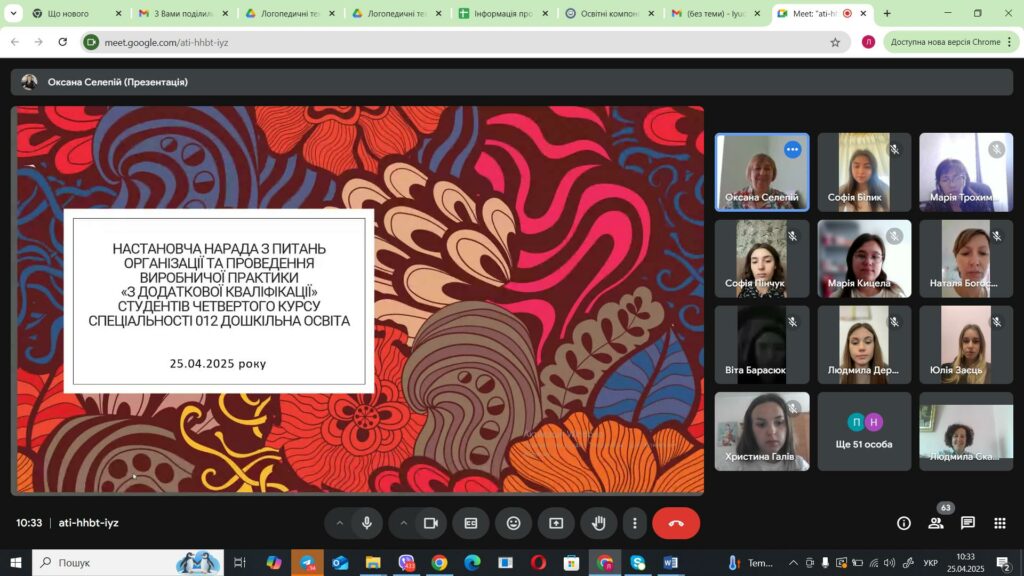The width and height of the screenshot is (1024, 576).
Task: Toggle closed captions in the meeting
Action: [471, 523]
